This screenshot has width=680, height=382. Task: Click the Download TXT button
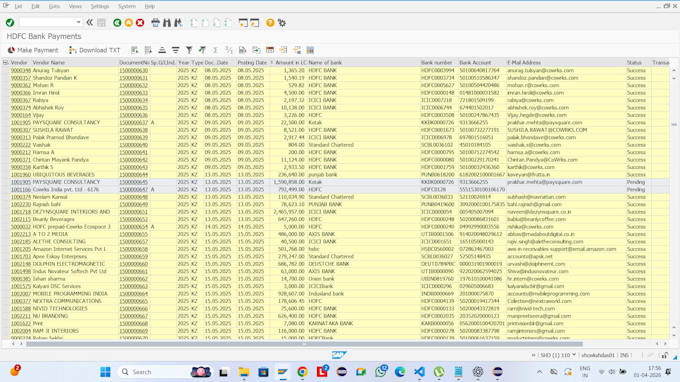[95, 50]
